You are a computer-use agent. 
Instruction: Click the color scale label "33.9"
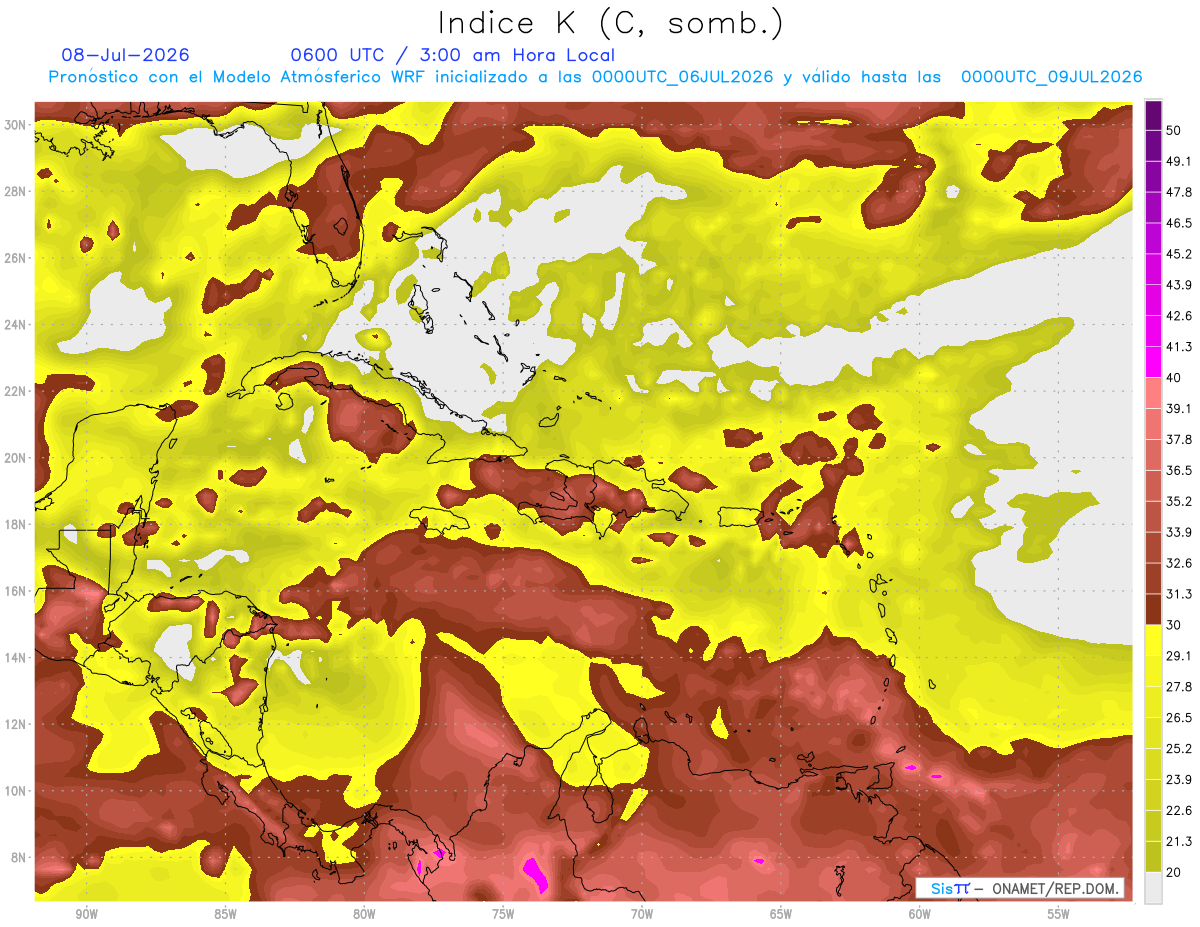1179,532
